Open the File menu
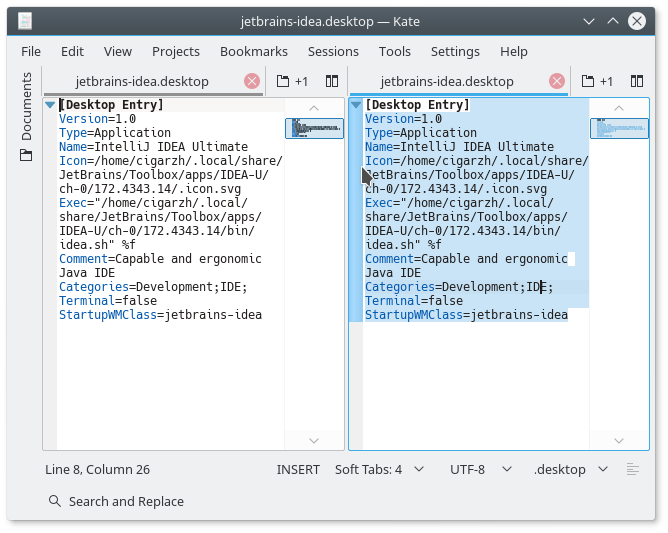Viewport: 668px width, 533px height. coord(31,52)
